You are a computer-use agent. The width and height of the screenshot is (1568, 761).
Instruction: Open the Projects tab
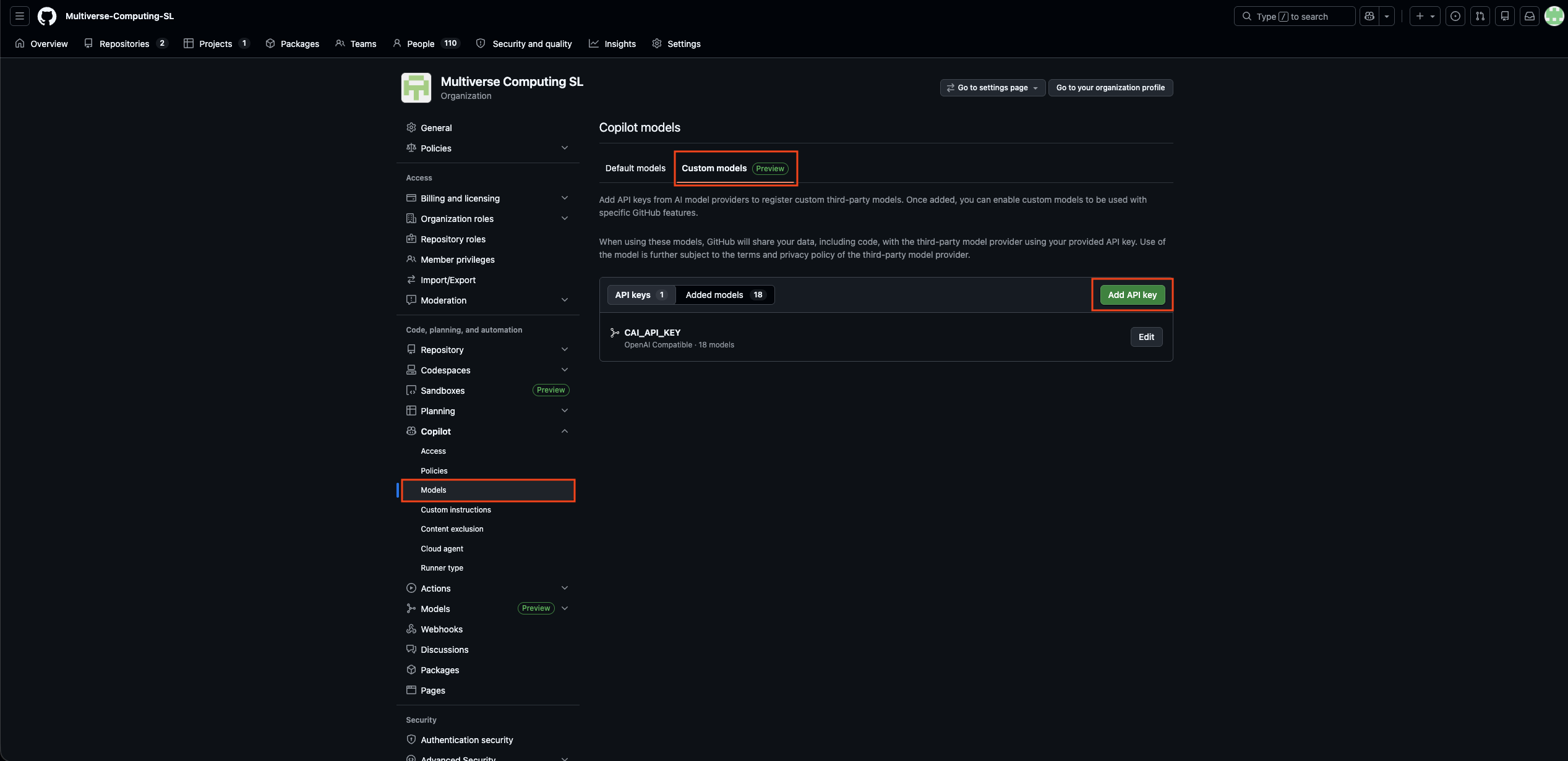tap(216, 43)
